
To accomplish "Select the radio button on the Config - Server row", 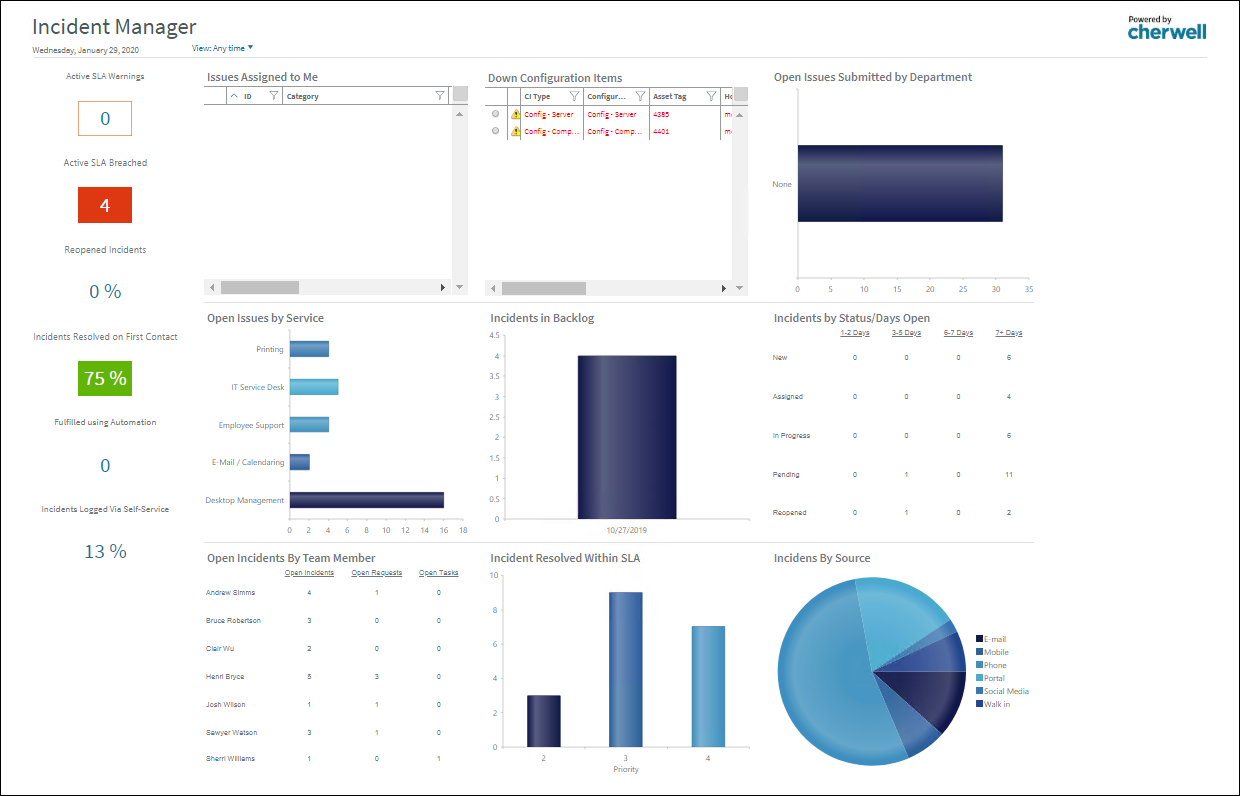I will coord(494,114).
